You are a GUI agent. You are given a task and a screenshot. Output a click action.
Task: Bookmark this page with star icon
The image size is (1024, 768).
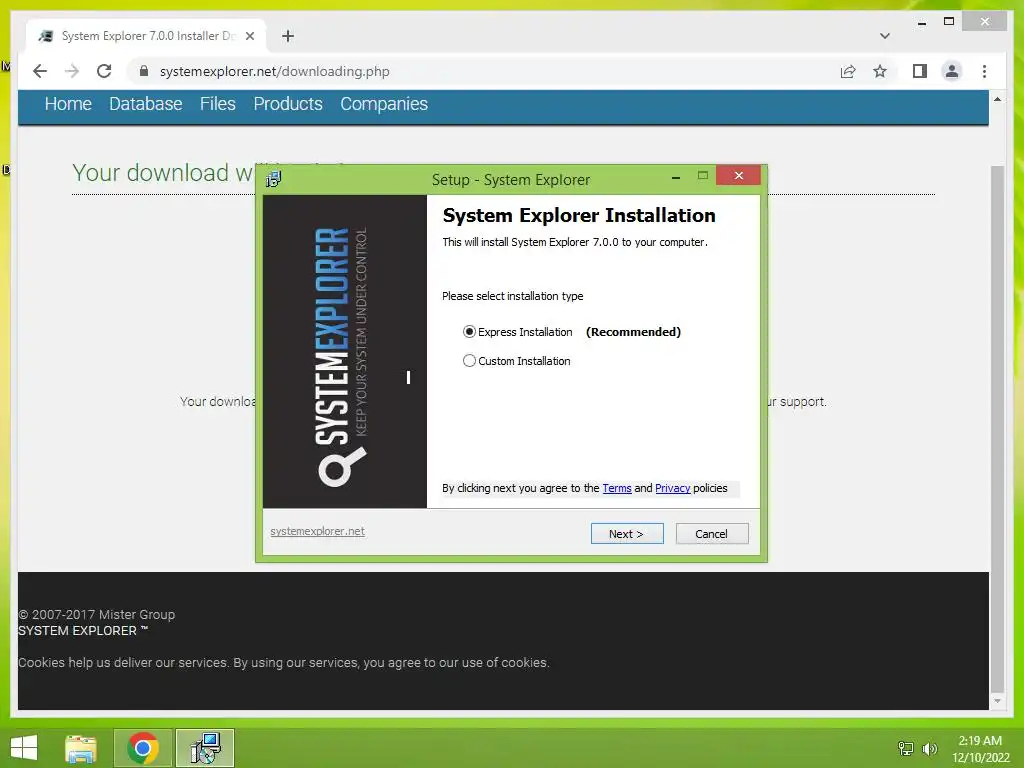click(880, 71)
